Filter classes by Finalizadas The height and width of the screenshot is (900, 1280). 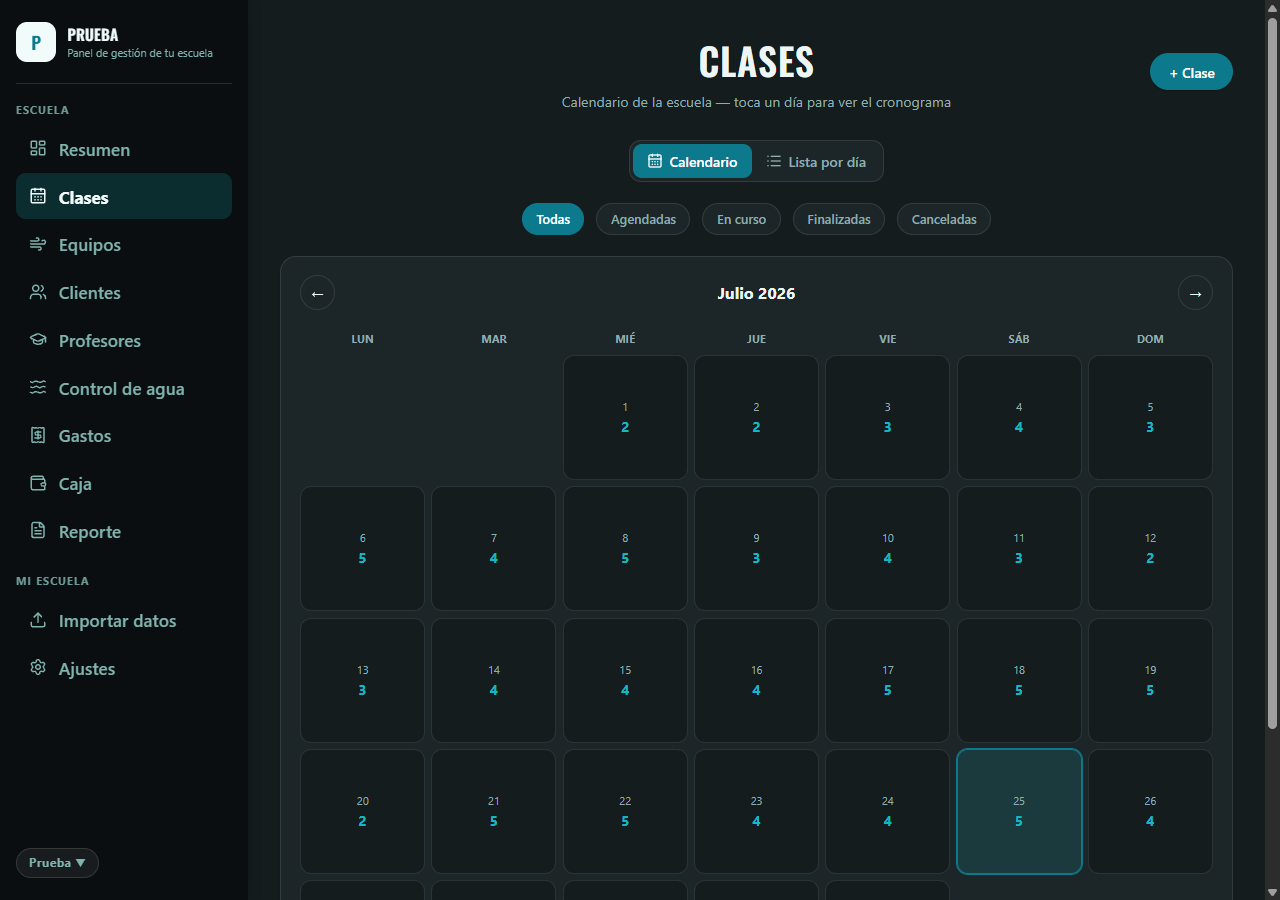point(839,219)
